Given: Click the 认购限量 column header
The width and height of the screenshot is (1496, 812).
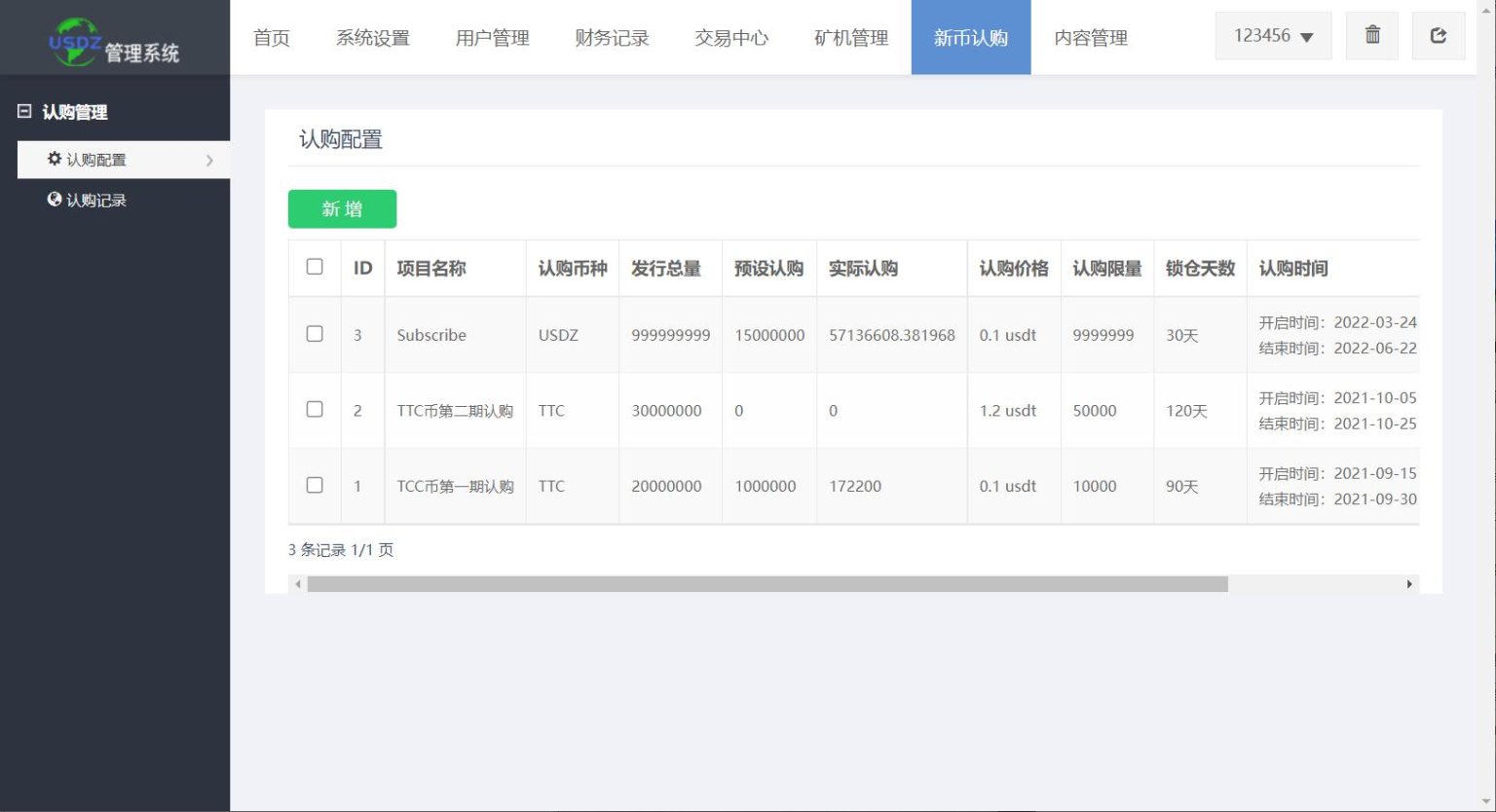Looking at the screenshot, I should tap(1107, 269).
